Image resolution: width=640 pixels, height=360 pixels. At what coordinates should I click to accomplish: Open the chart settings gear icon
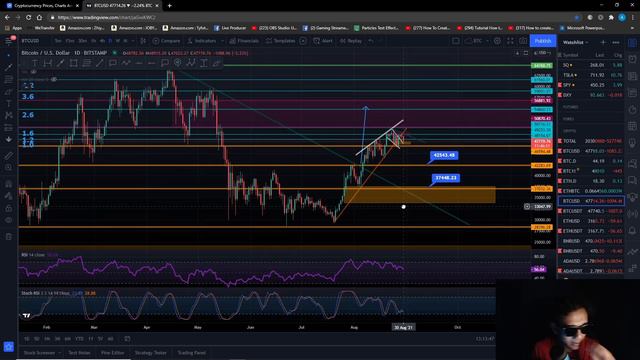pos(497,41)
